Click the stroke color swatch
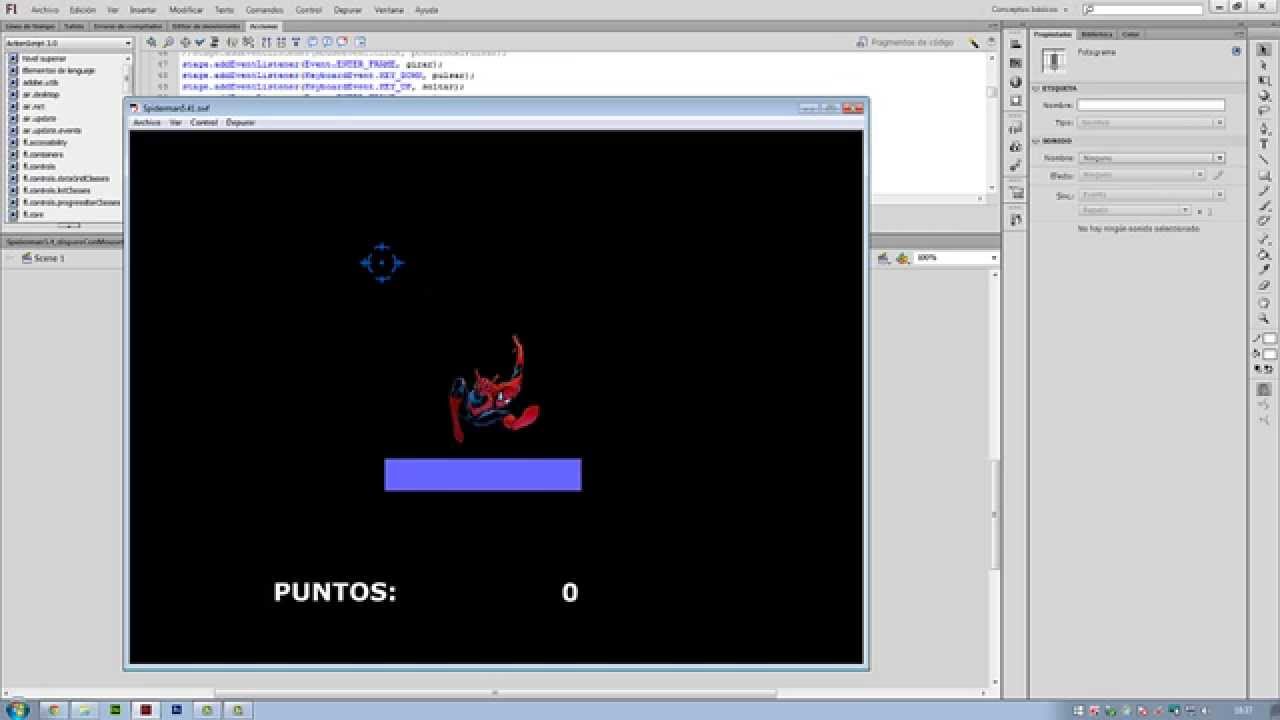Viewport: 1280px width, 720px height. 1270,339
